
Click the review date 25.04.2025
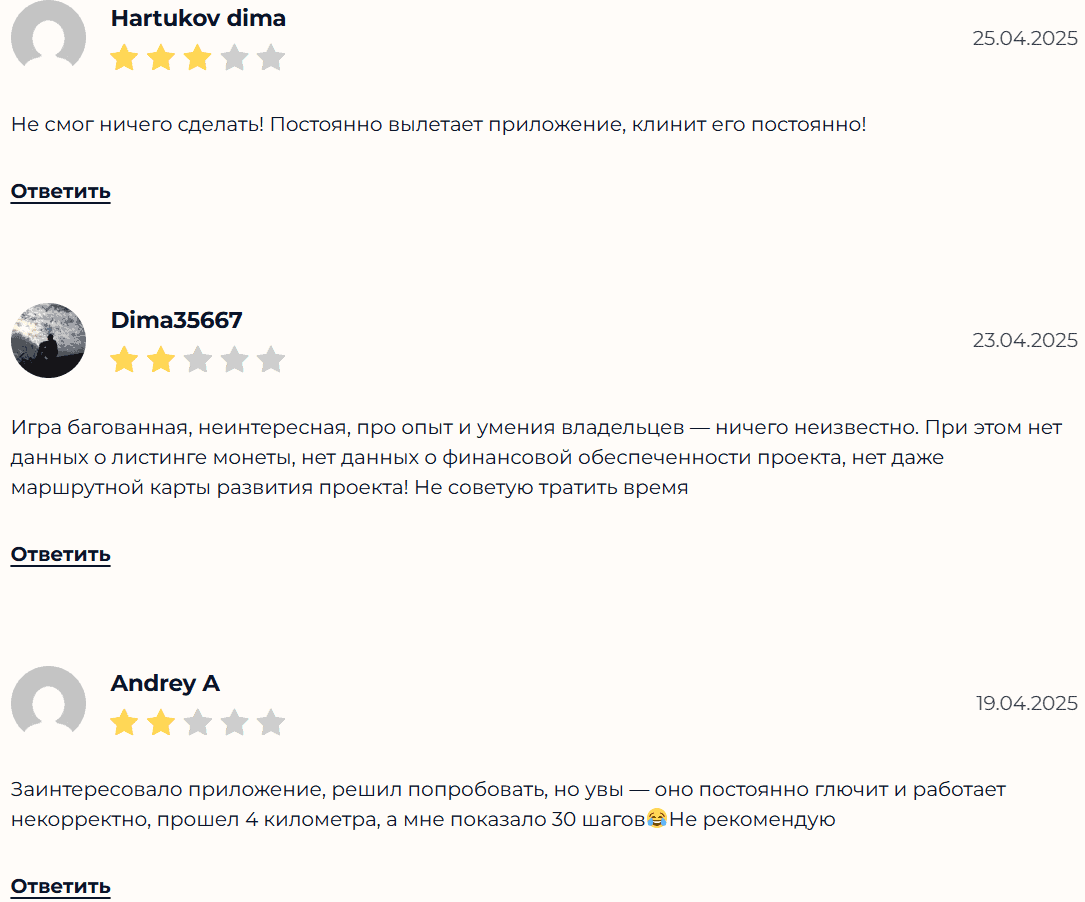(x=1025, y=39)
